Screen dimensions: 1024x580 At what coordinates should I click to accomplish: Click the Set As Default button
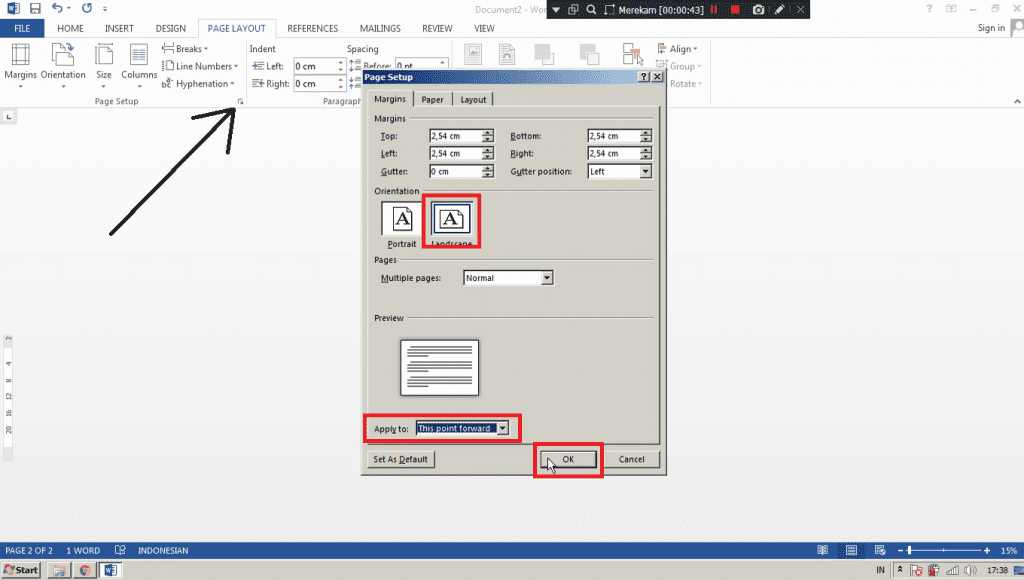400,460
